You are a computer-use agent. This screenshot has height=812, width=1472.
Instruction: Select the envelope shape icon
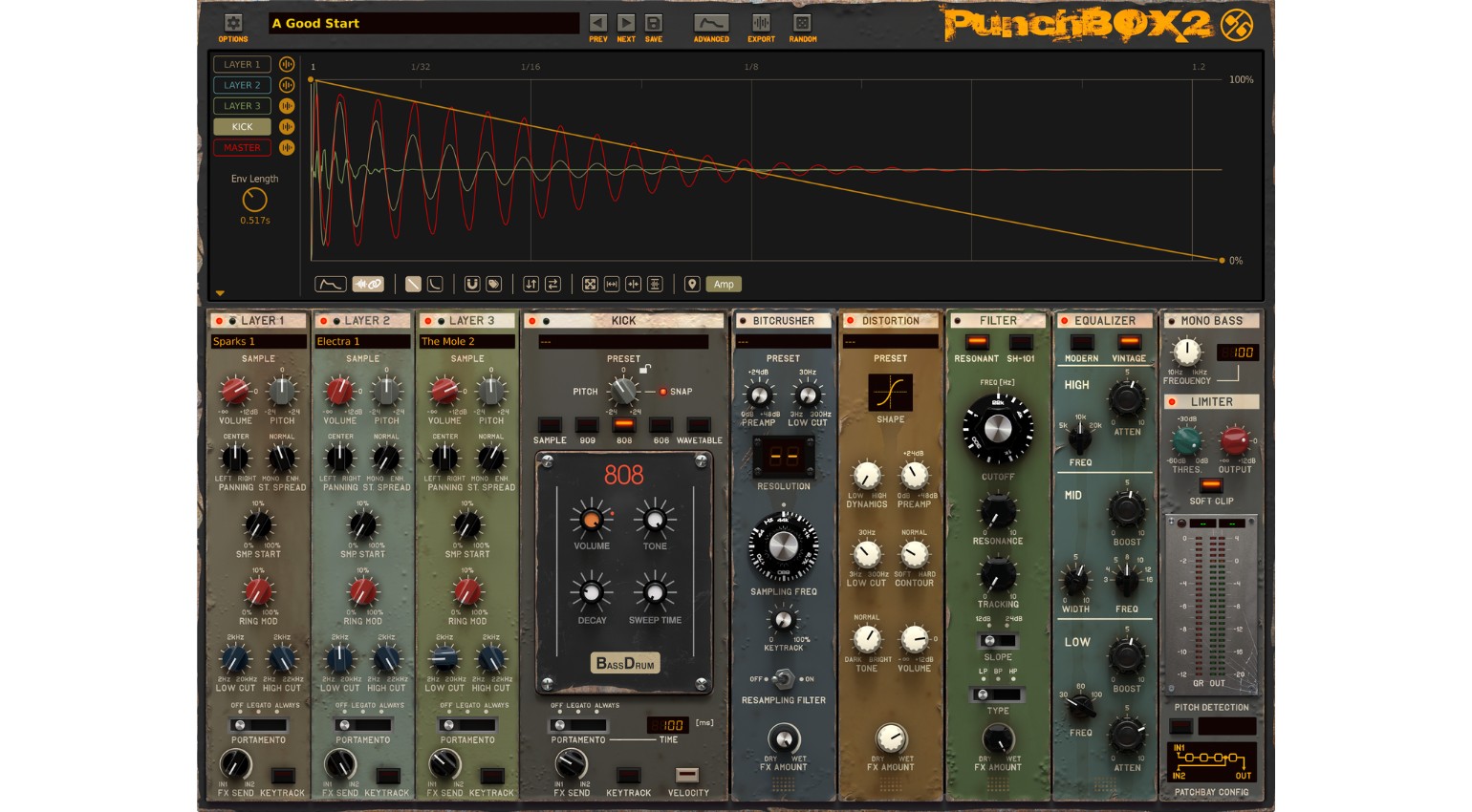click(x=331, y=284)
